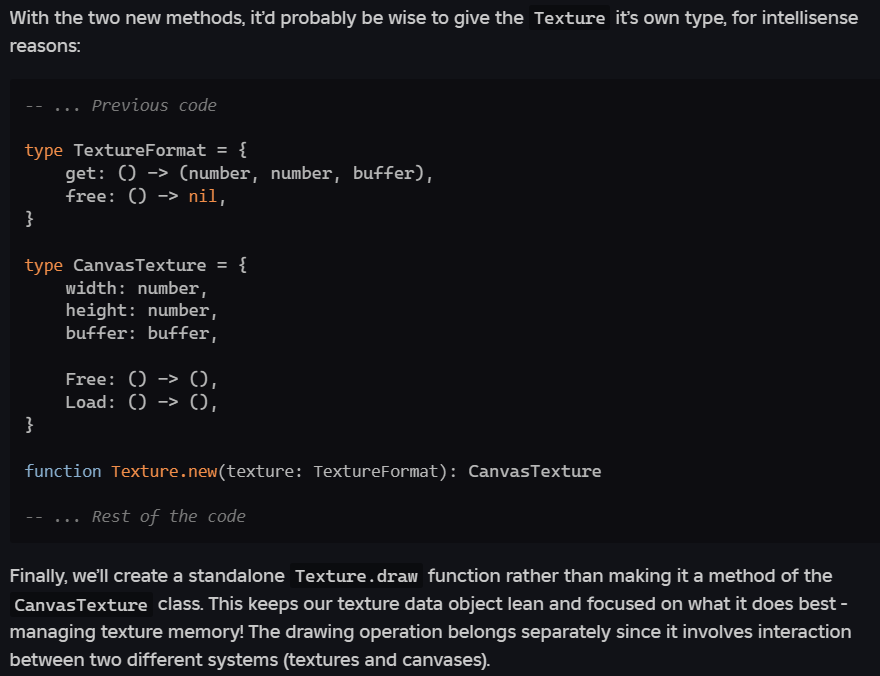Click inline "CanvasTexture" code in the final paragraph

[81, 605]
